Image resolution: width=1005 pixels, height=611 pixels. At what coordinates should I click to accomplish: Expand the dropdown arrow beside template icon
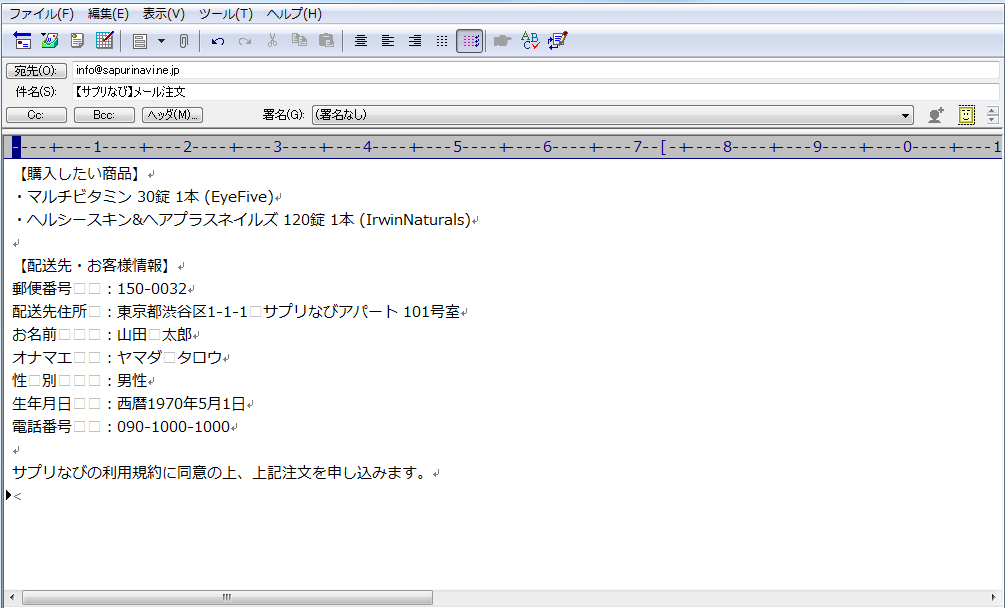161,41
